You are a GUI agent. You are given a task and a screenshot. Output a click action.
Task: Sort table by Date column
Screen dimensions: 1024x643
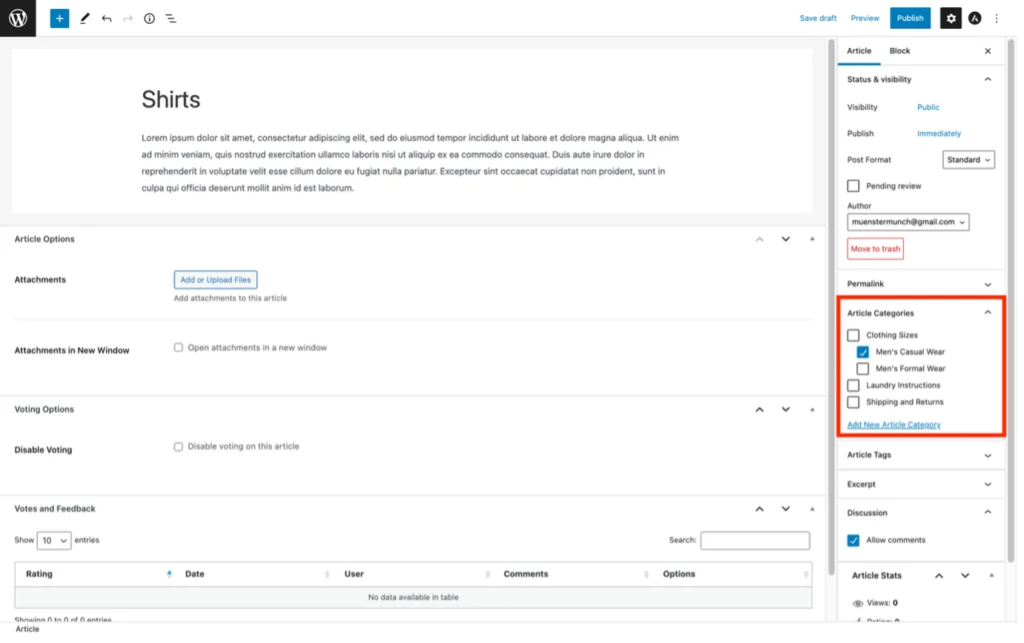coord(327,574)
